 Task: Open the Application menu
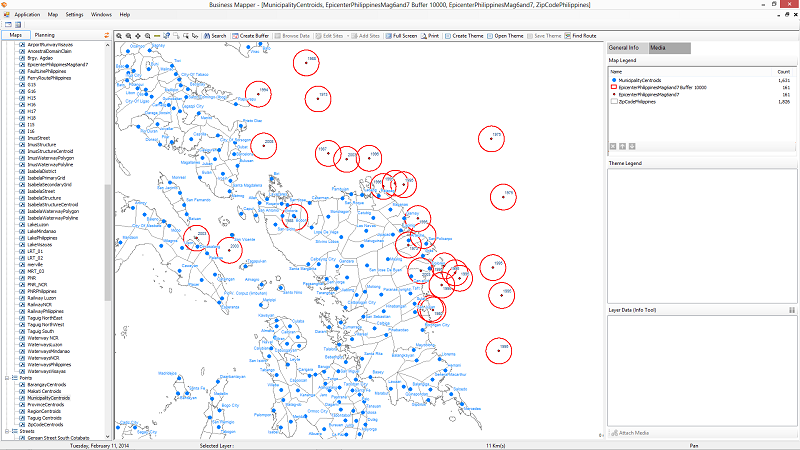coord(28,15)
